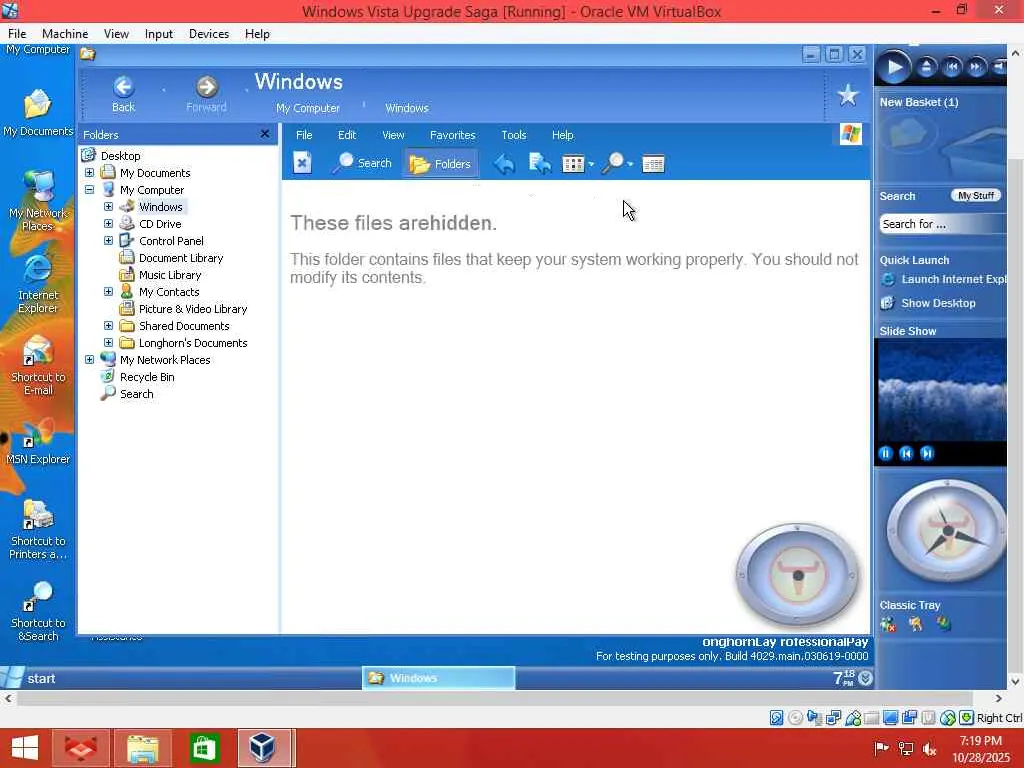Toggle the Folders pane toolbar button
The height and width of the screenshot is (768, 1024).
click(x=440, y=164)
